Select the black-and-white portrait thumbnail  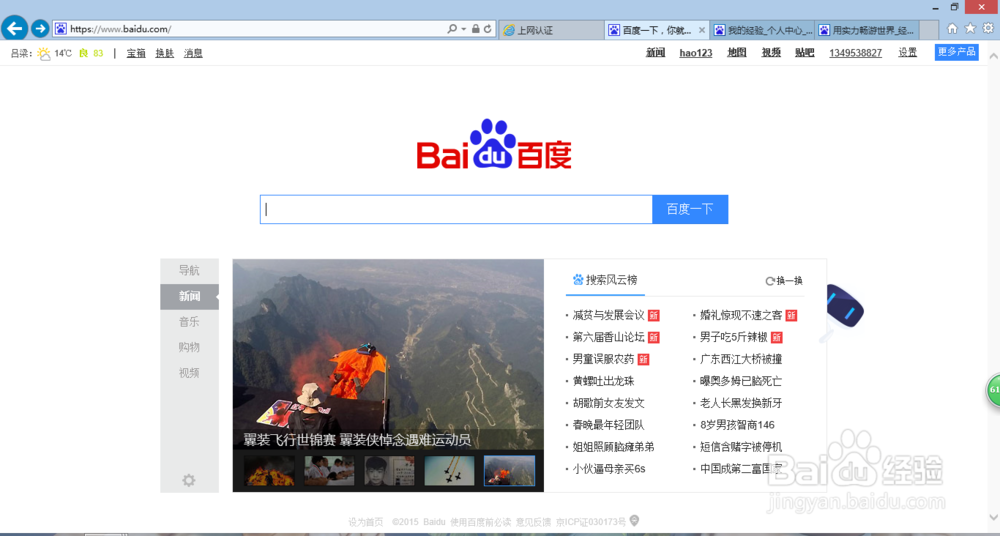pos(389,470)
